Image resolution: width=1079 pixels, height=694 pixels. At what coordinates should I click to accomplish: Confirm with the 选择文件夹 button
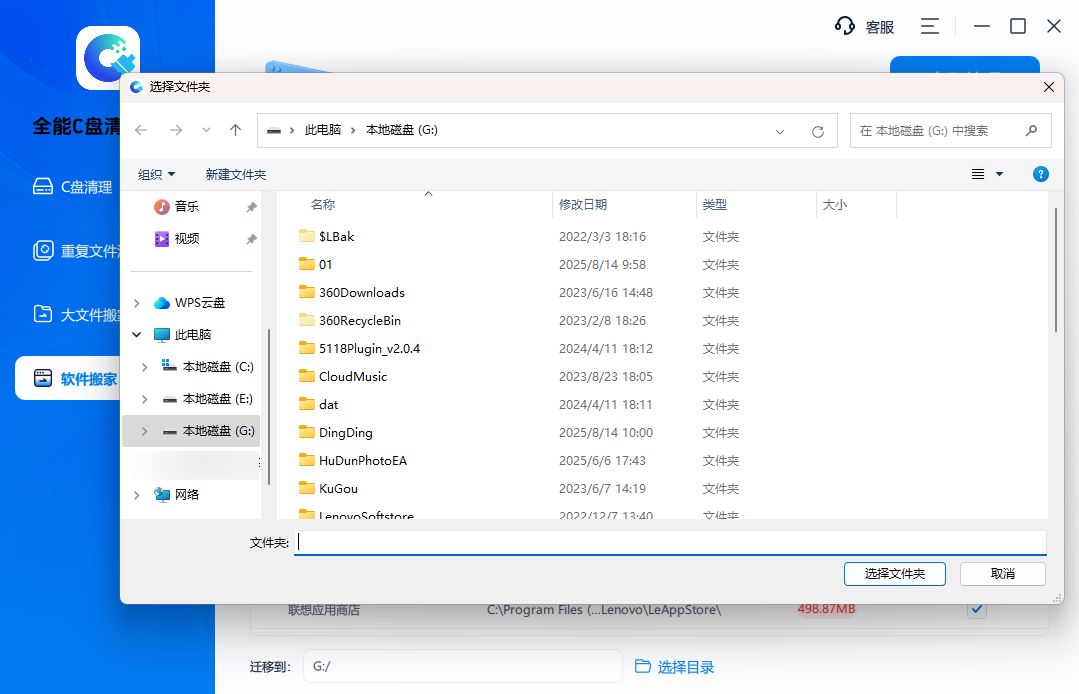click(894, 574)
